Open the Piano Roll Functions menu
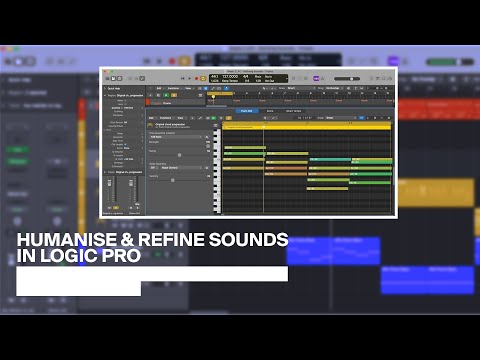Viewport: 480px width, 360px height. coord(166,118)
